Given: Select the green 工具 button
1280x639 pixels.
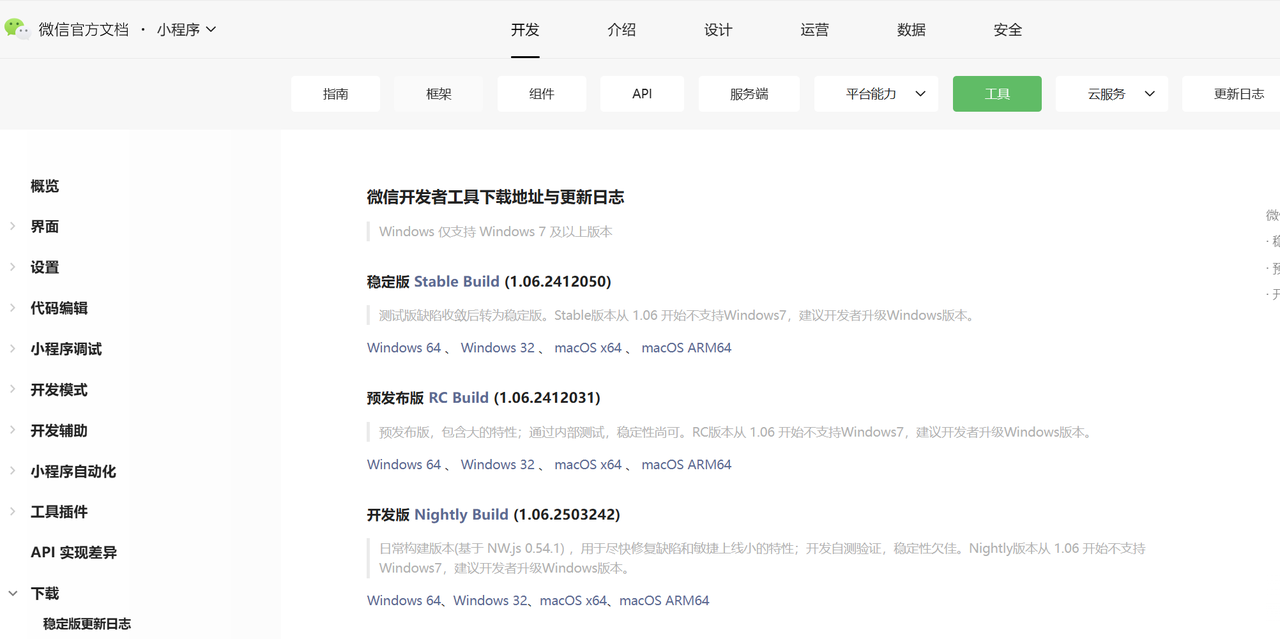Looking at the screenshot, I should pyautogui.click(x=997, y=94).
